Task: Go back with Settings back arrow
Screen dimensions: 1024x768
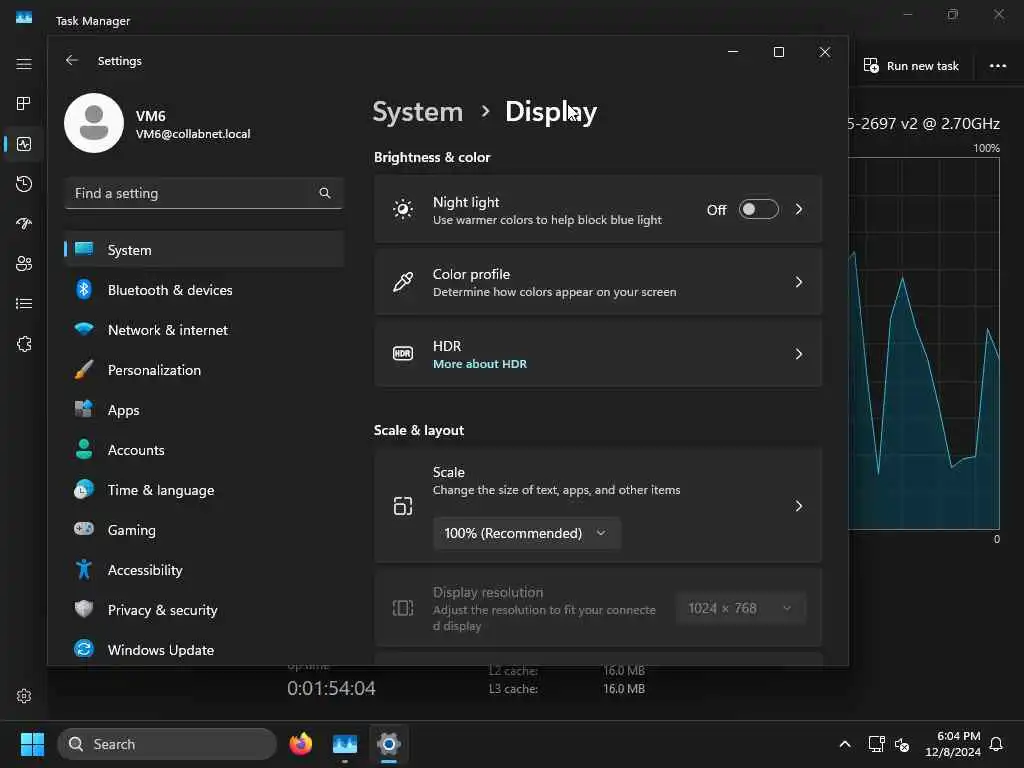Action: click(72, 60)
